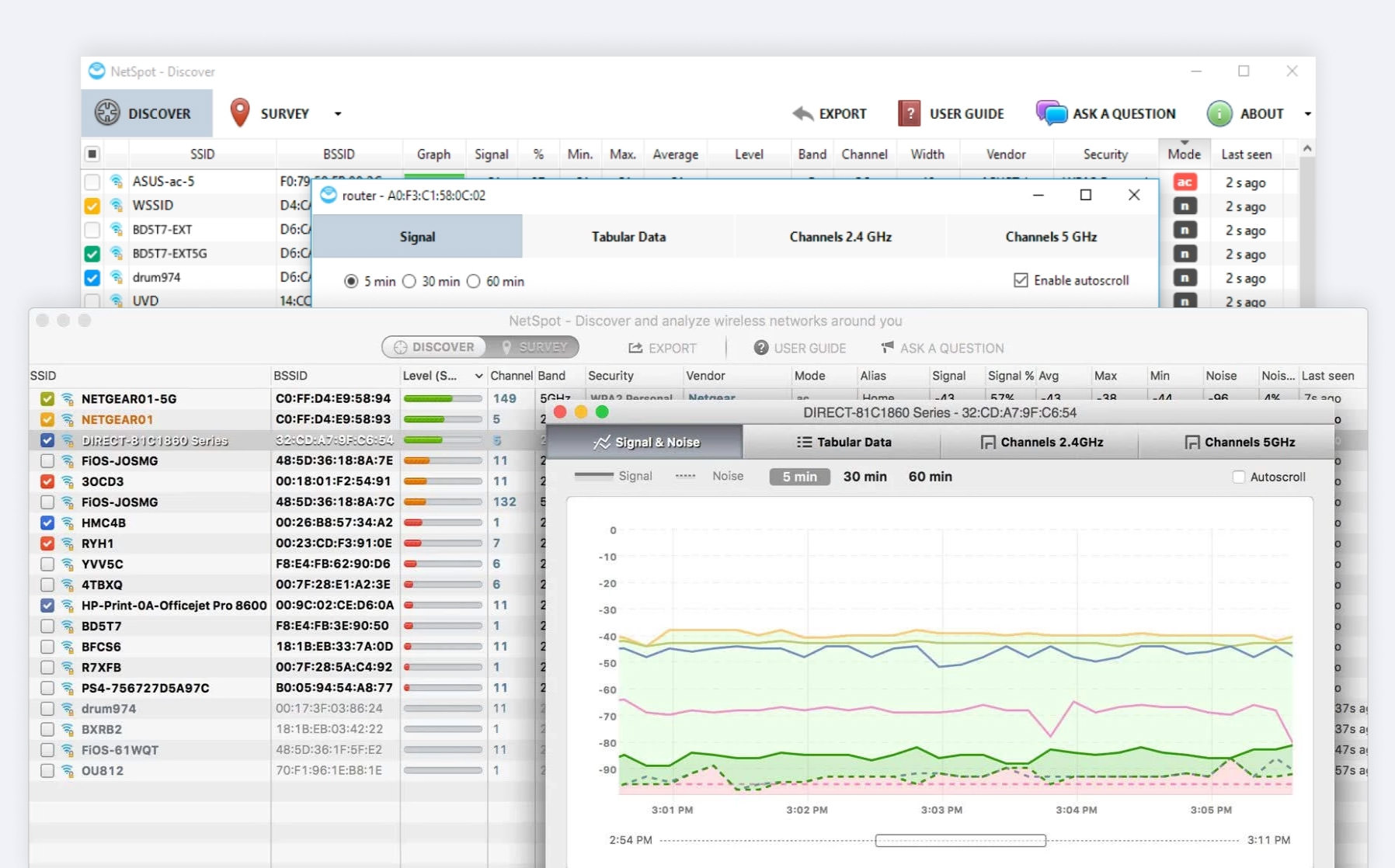Click the Mode column sort arrow header

coord(1185,152)
